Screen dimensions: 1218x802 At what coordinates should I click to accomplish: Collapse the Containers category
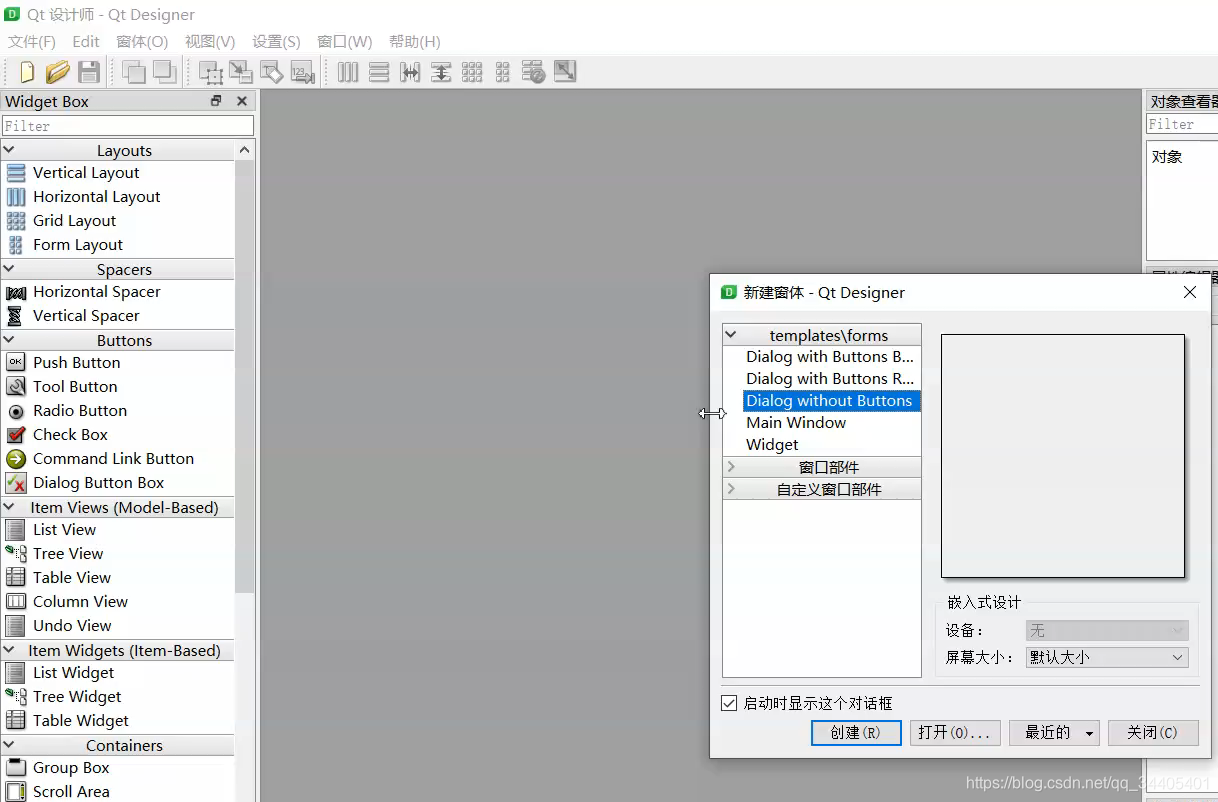[x=9, y=745]
